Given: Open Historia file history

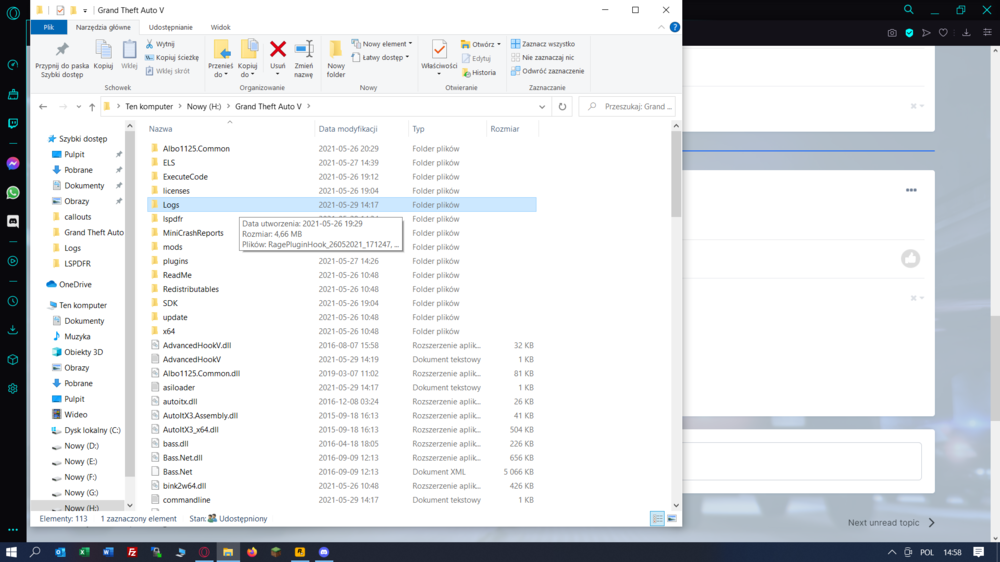Looking at the screenshot, I should pos(479,73).
